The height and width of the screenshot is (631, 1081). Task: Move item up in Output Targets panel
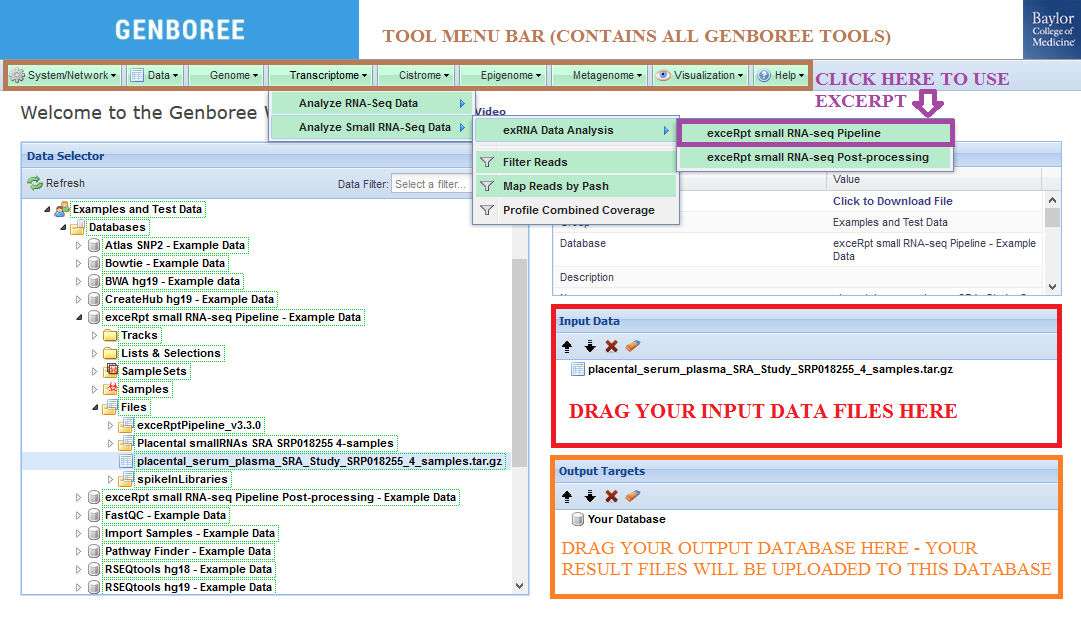(567, 496)
